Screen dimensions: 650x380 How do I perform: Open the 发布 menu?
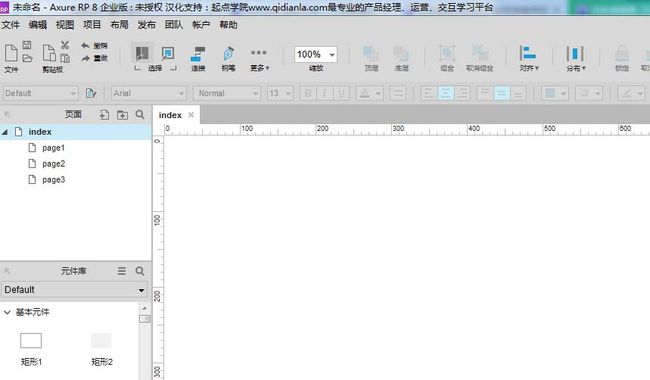147,25
